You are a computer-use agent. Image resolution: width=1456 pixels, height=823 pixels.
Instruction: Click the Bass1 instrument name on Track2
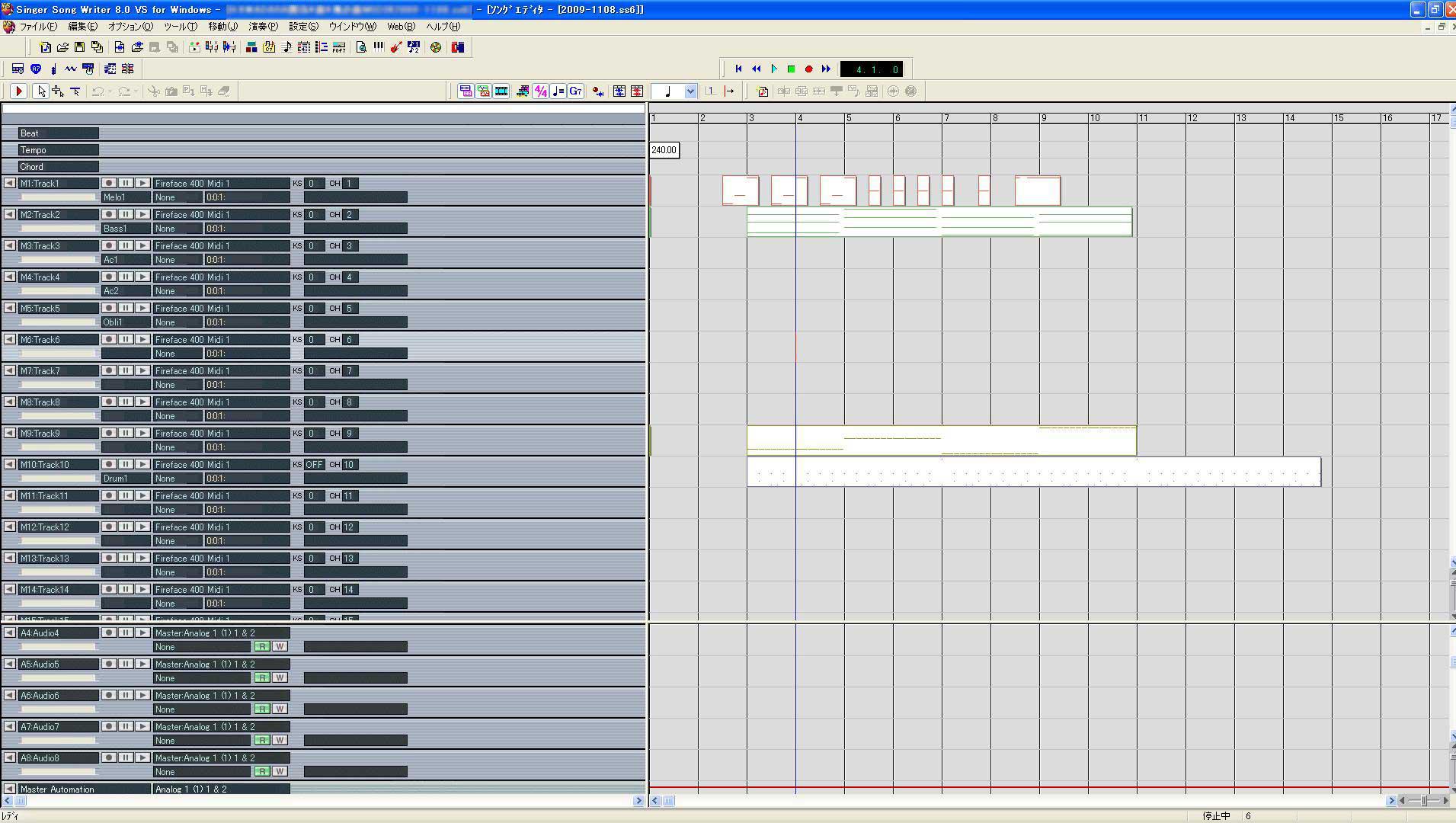pyautogui.click(x=126, y=228)
